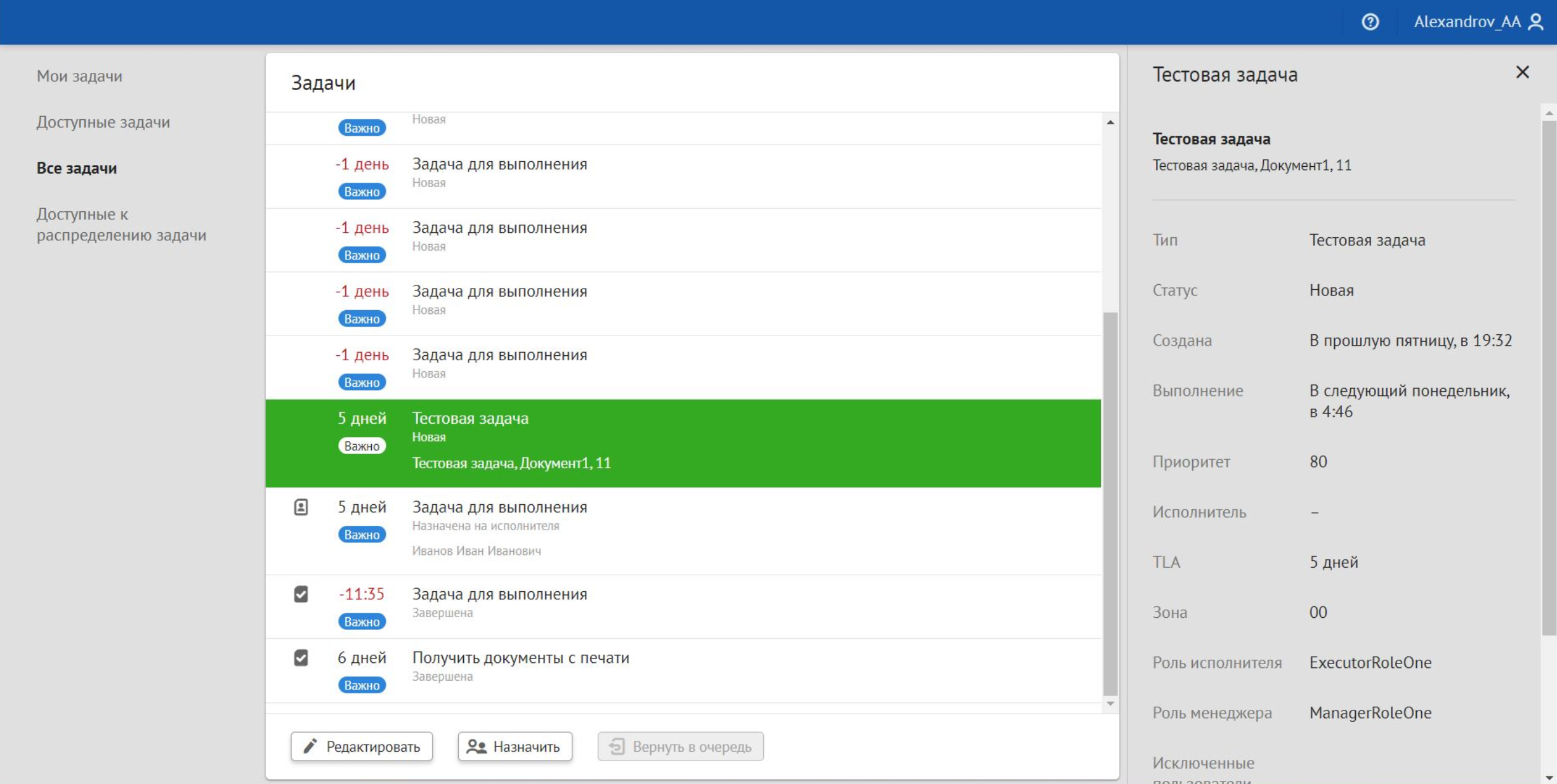Image resolution: width=1557 pixels, height=784 pixels.
Task: Open the help question mark icon
Action: coord(1370,22)
